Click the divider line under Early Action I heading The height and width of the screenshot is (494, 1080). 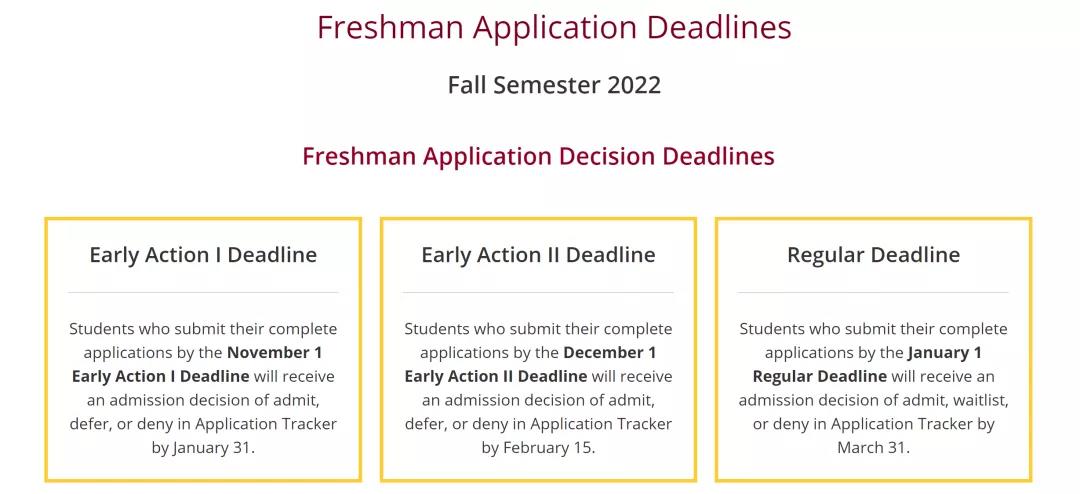pyautogui.click(x=203, y=292)
